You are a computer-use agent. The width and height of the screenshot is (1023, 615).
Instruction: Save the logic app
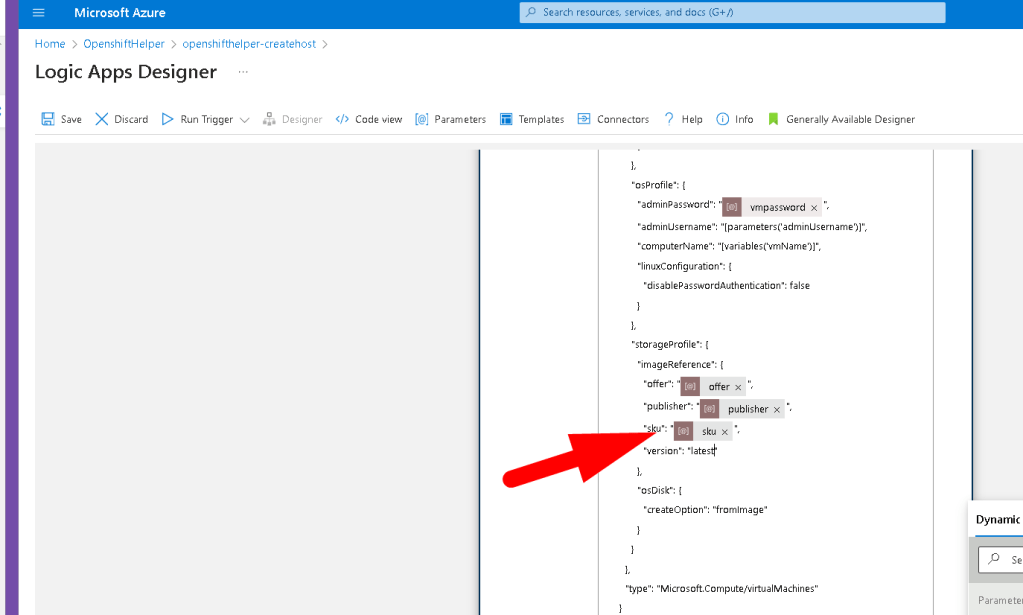pyautogui.click(x=61, y=119)
